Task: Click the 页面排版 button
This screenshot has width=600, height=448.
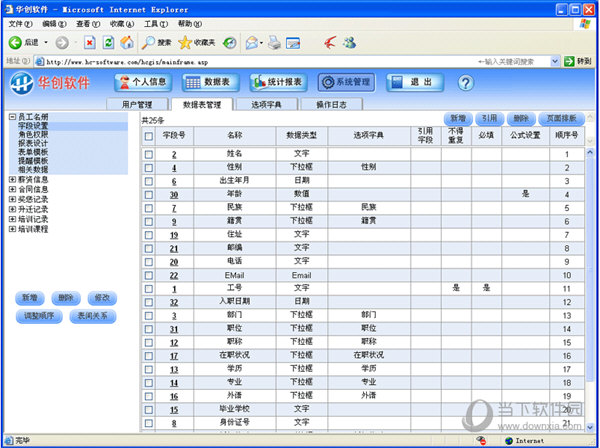Action: coord(561,119)
